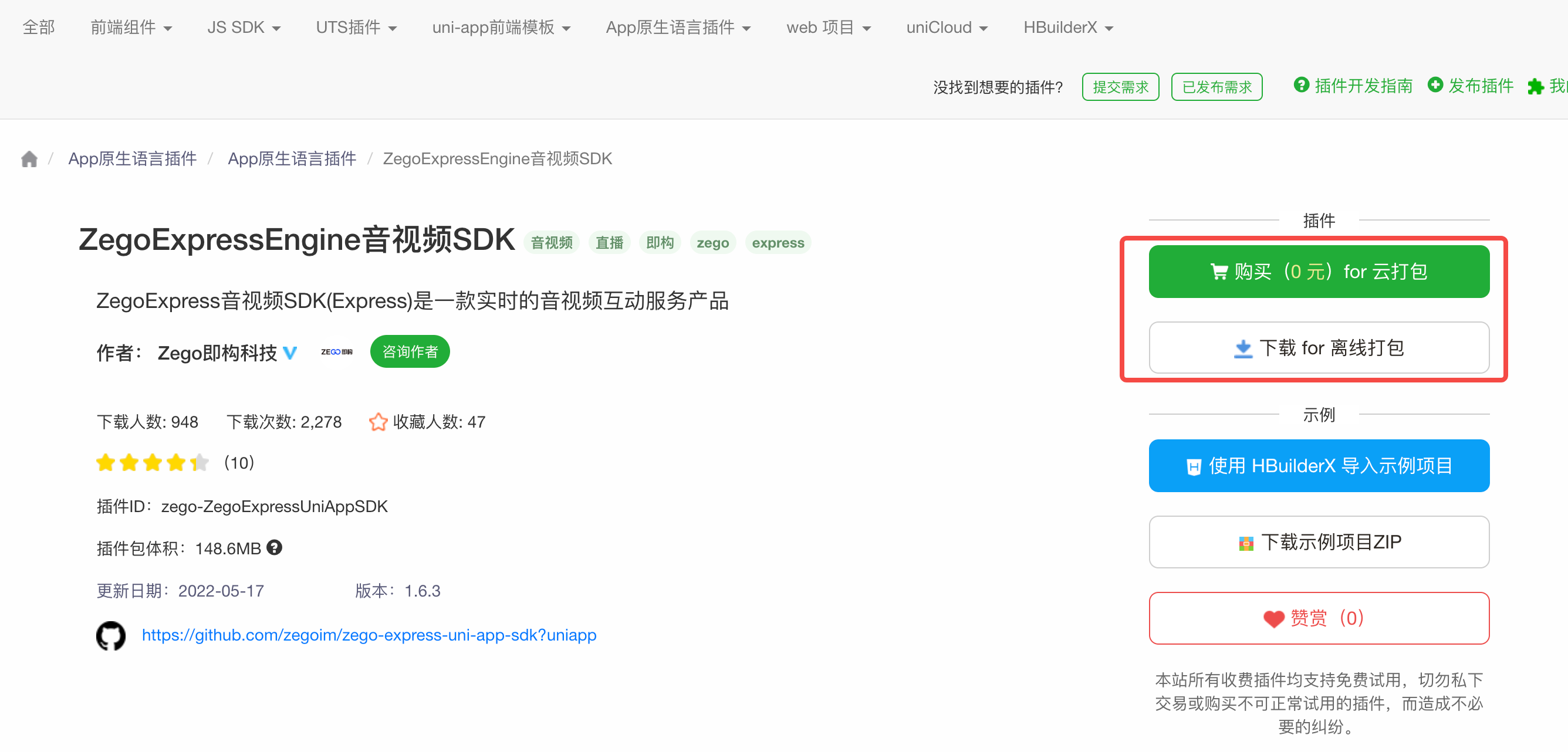Expand the 前端组件 dropdown menu
Screen dimensions: 1568x752
coord(131,28)
